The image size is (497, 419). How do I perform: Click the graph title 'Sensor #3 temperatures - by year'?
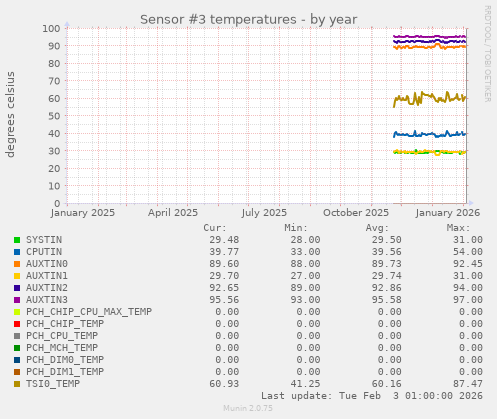[x=248, y=19]
